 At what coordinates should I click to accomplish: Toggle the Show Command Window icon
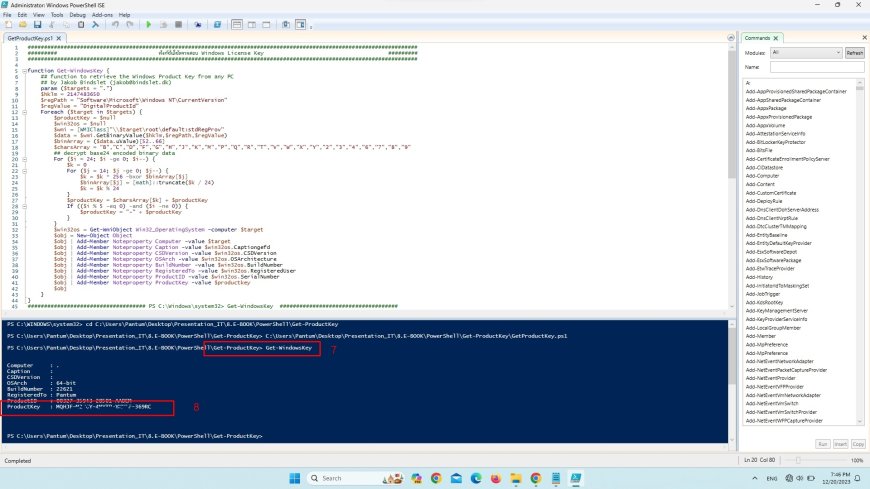[286, 24]
